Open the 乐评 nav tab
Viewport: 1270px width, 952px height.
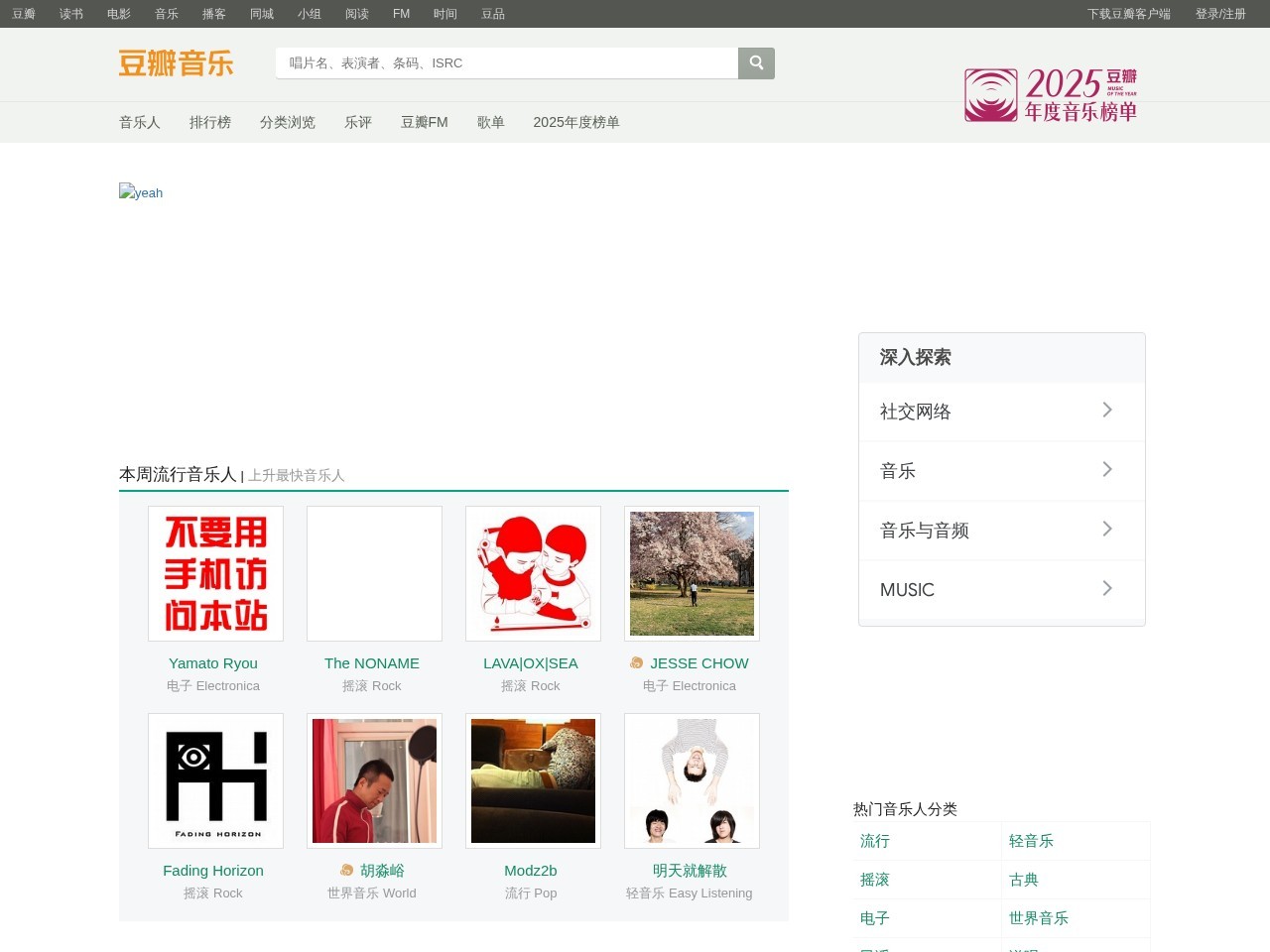click(x=358, y=122)
